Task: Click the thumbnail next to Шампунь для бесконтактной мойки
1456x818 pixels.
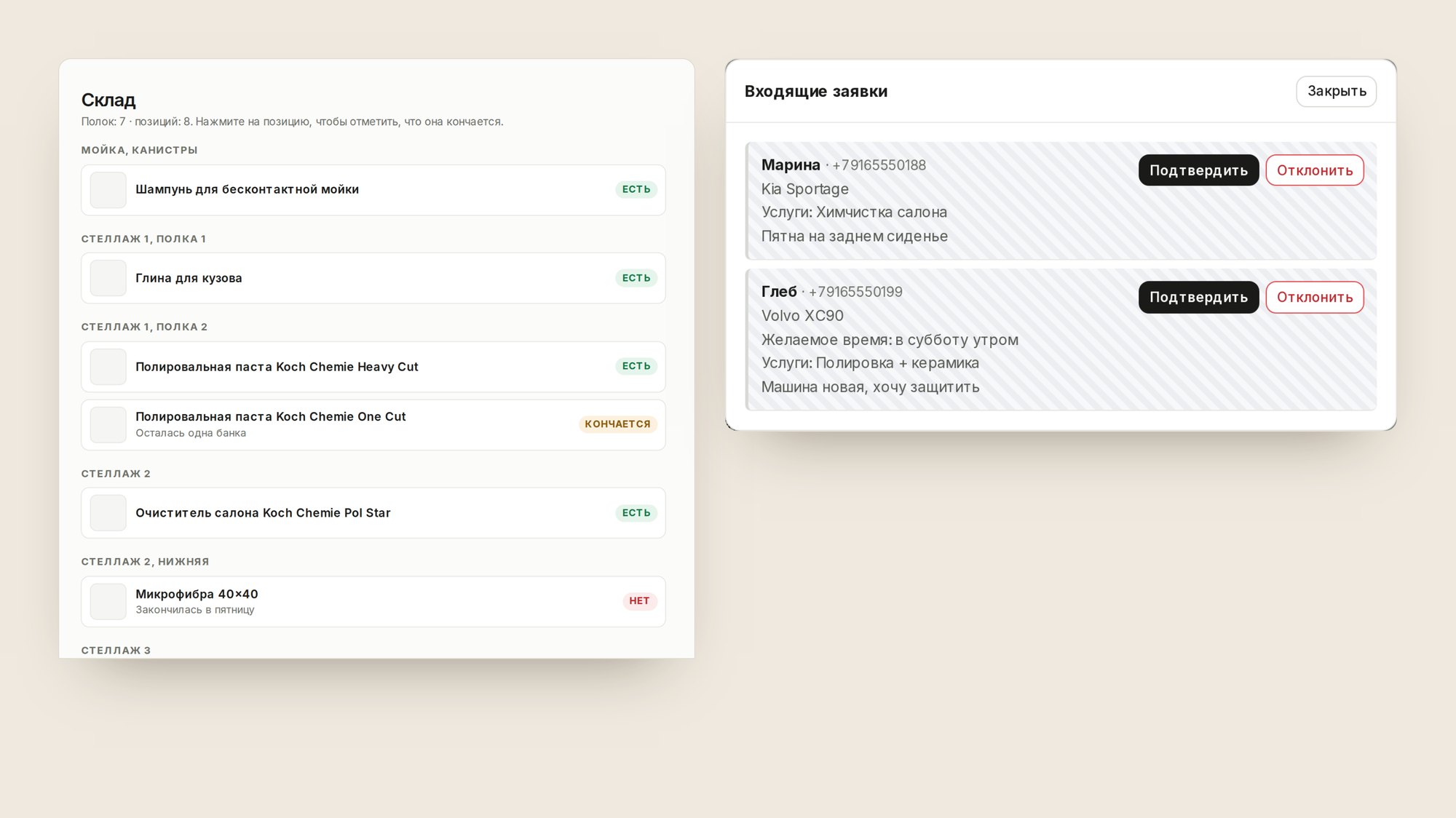Action: (x=108, y=190)
